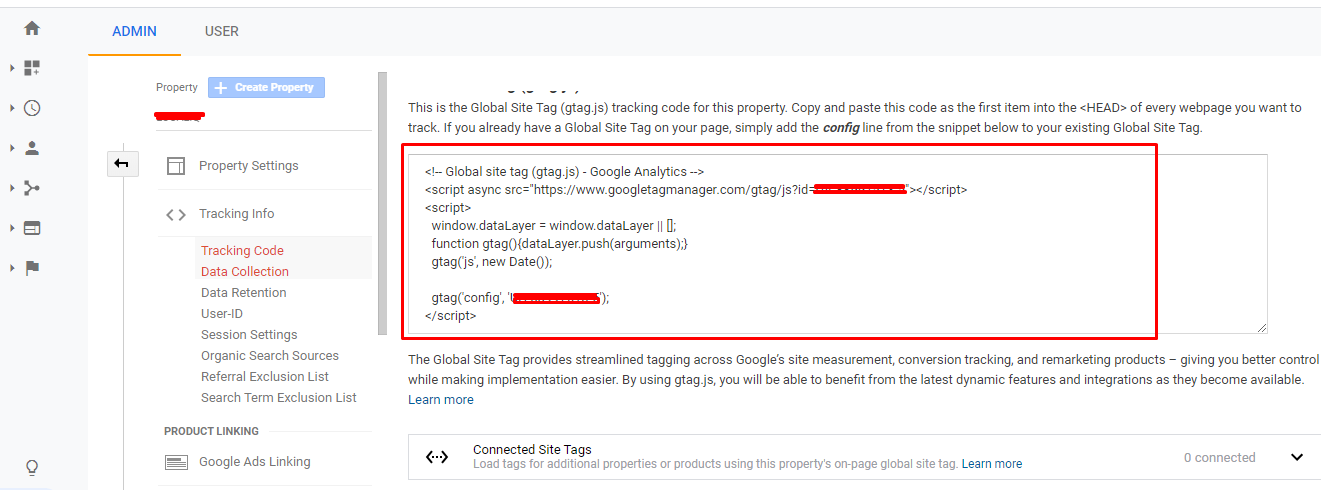Select the ADMIN tab
The width and height of the screenshot is (1321, 490).
(x=134, y=31)
